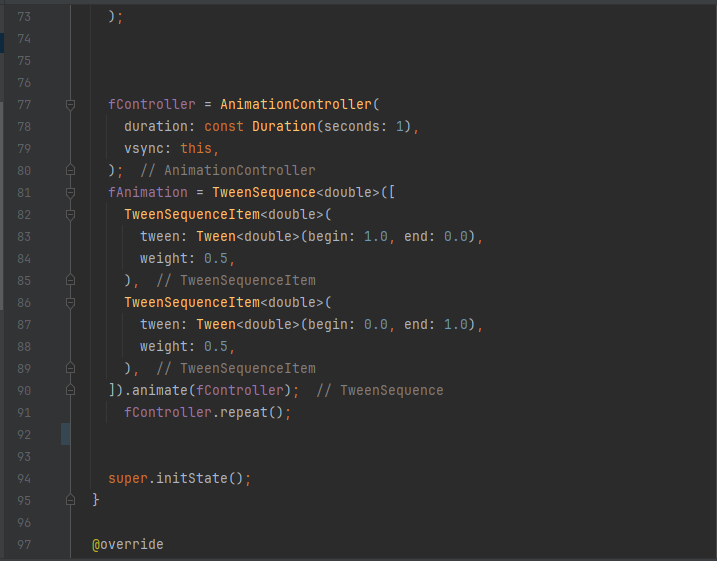Click 'tween:' parameter on line 83
Screen dimensions: 717x561
(x=164, y=236)
